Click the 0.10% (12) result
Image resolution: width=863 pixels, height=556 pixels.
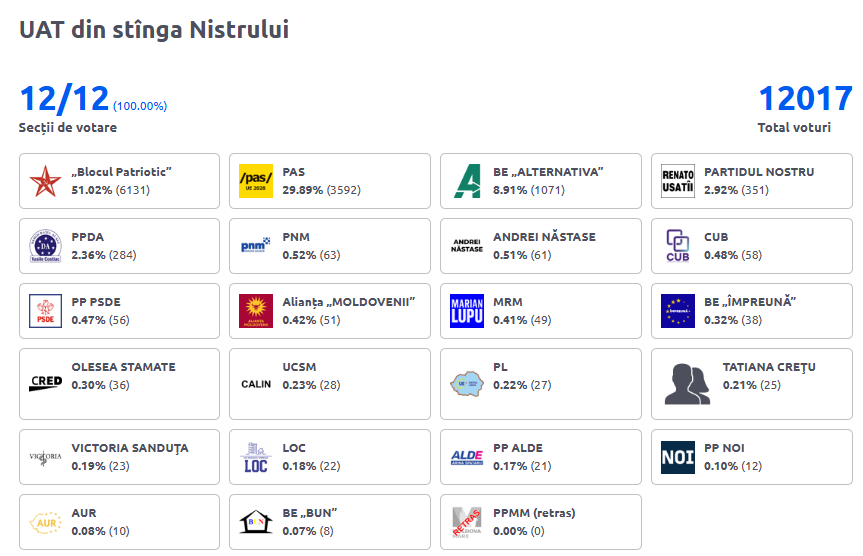(x=733, y=466)
